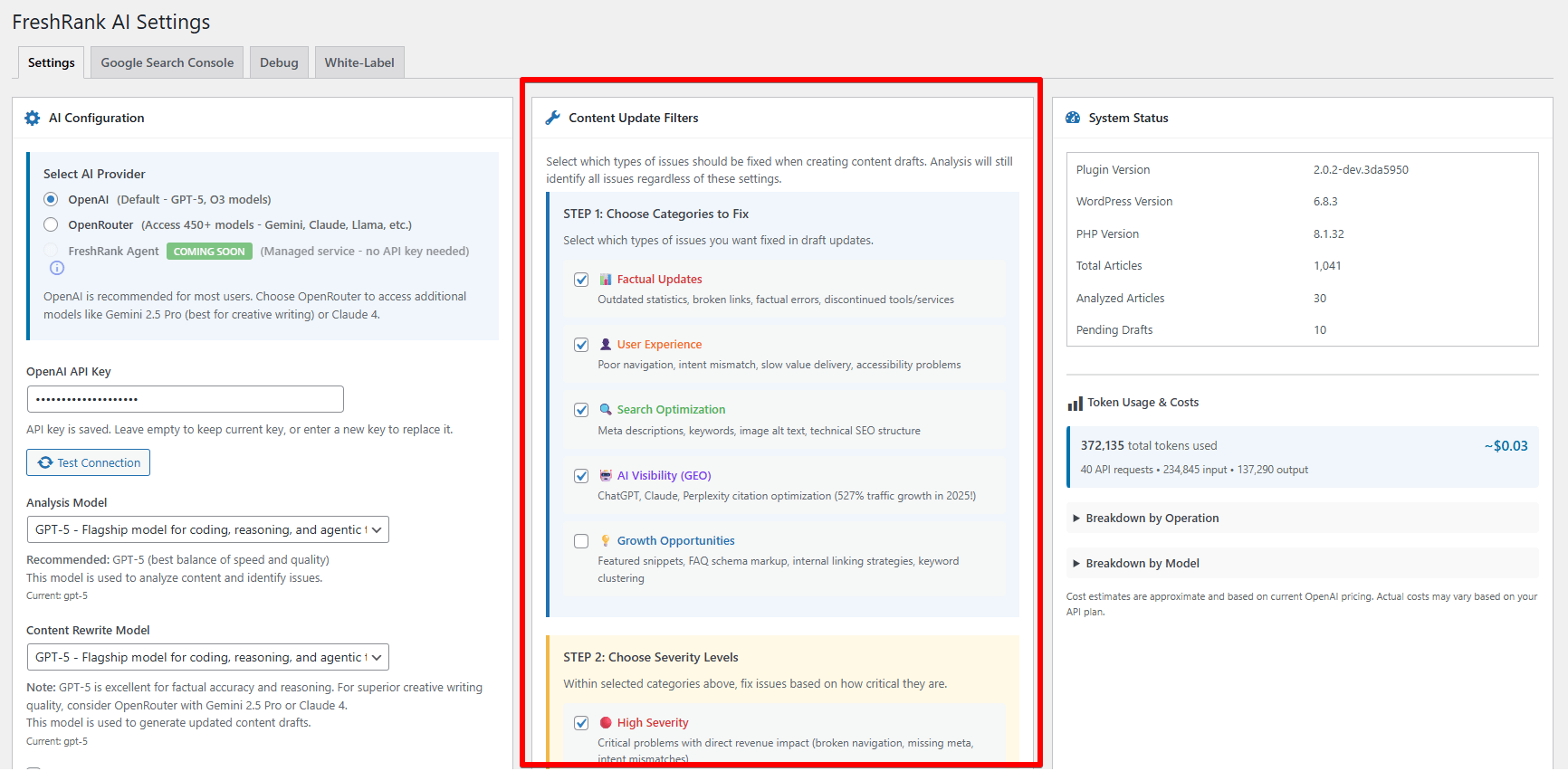Click the STEP 2: Choose Severity Levels heading
The image size is (1568, 771).
tap(651, 657)
